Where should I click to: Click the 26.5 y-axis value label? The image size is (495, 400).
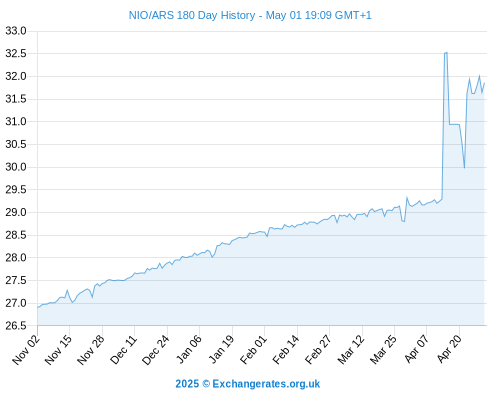click(x=16, y=326)
